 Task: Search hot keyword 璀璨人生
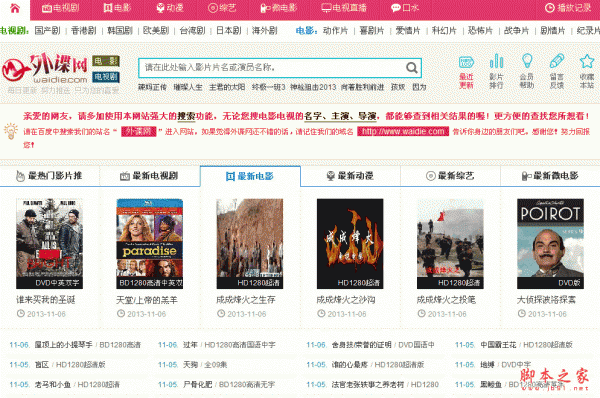pyautogui.click(x=188, y=87)
